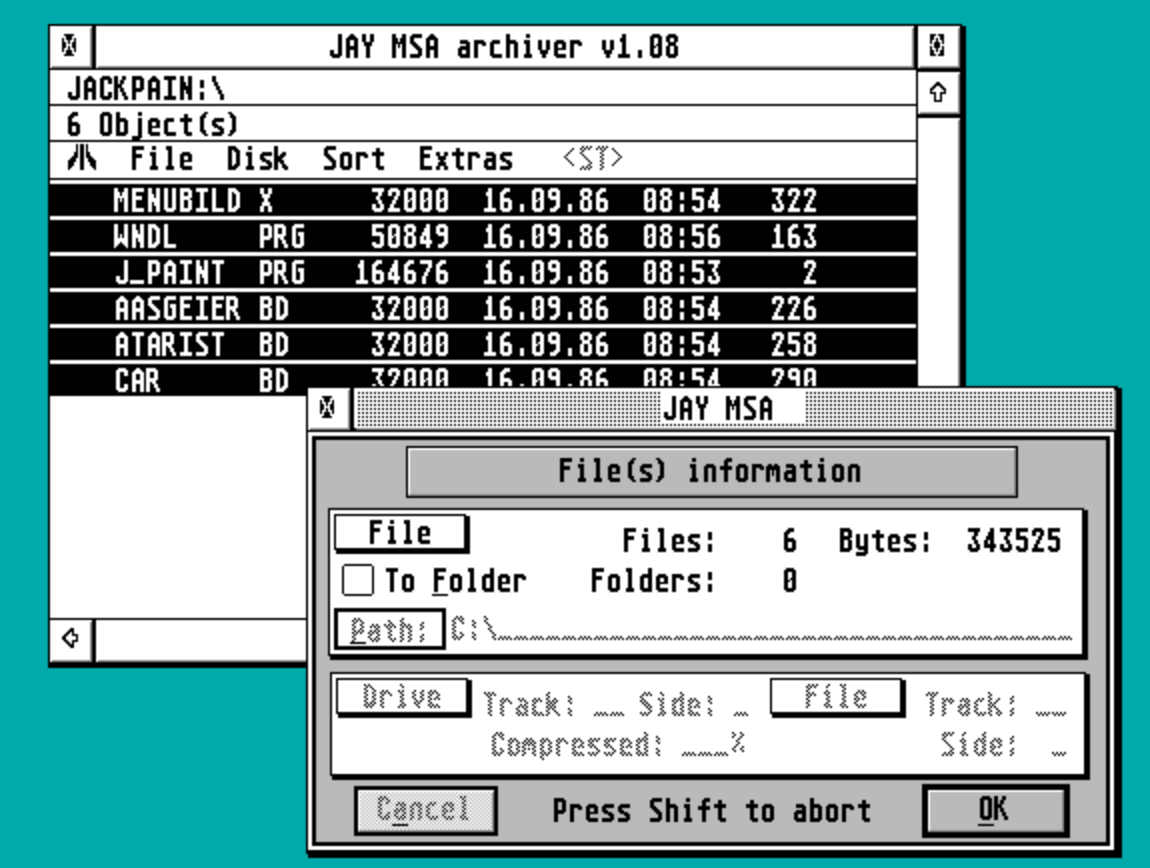Select the MENUBILD X file row

tap(483, 200)
